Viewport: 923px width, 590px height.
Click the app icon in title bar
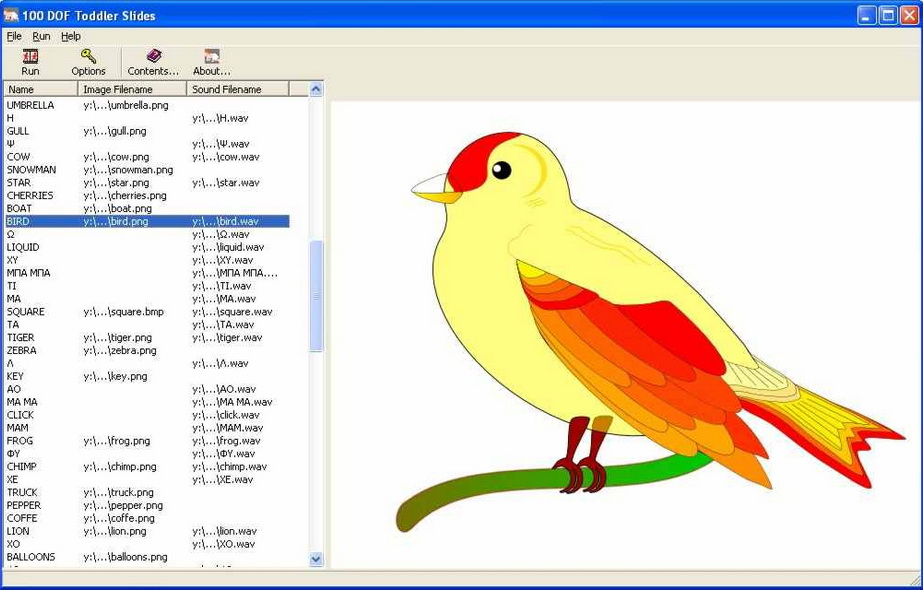click(11, 15)
